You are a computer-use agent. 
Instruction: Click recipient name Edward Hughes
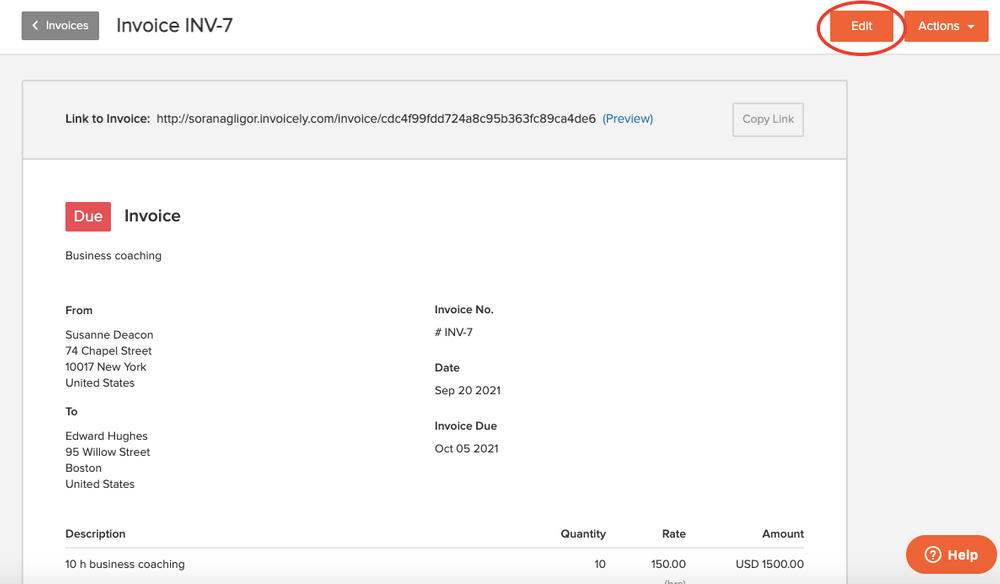[x=106, y=435]
